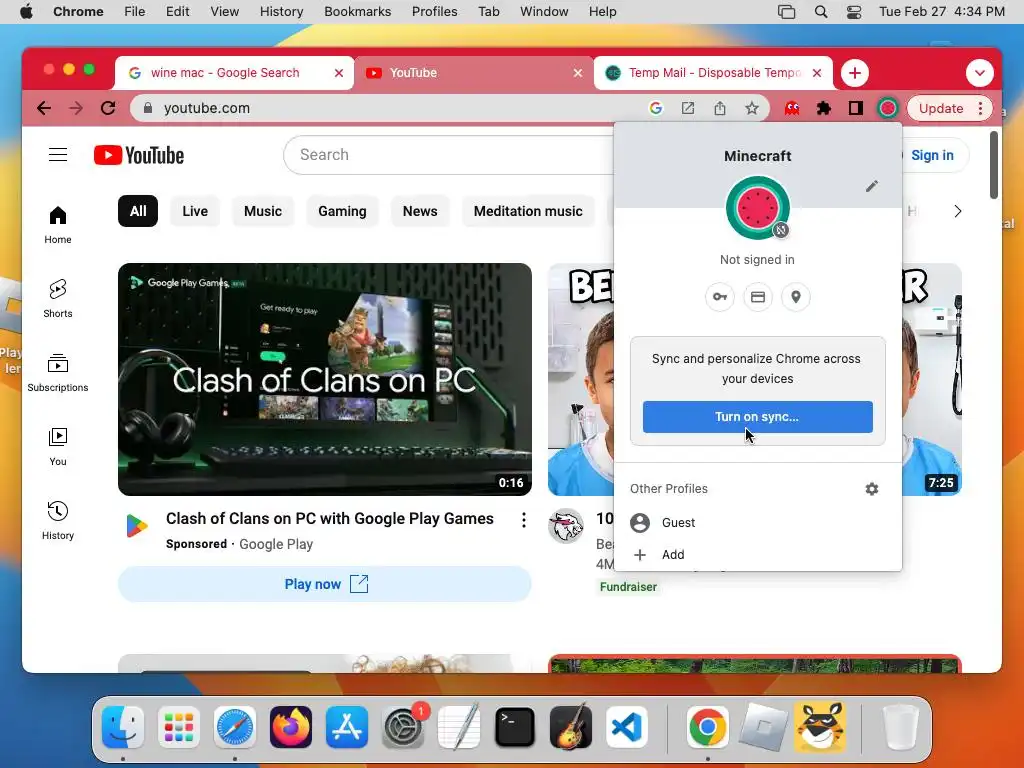
Task: Open the Bookmarks menu
Action: tap(357, 11)
